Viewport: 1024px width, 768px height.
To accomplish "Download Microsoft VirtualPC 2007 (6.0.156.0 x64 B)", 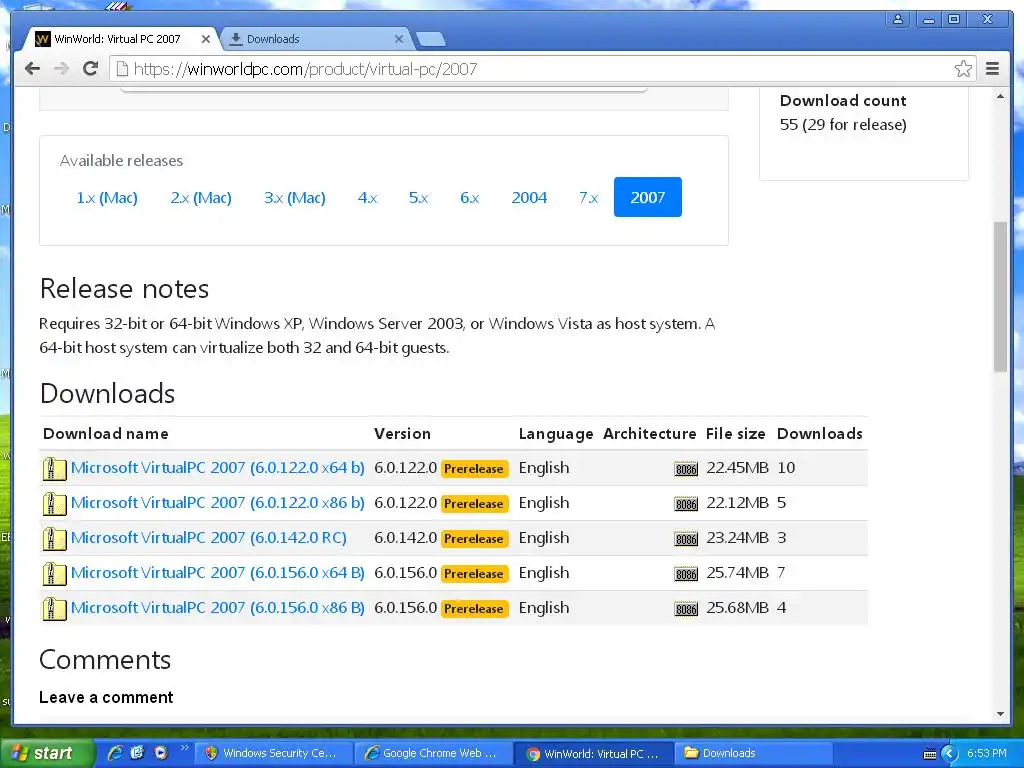I will (x=217, y=573).
